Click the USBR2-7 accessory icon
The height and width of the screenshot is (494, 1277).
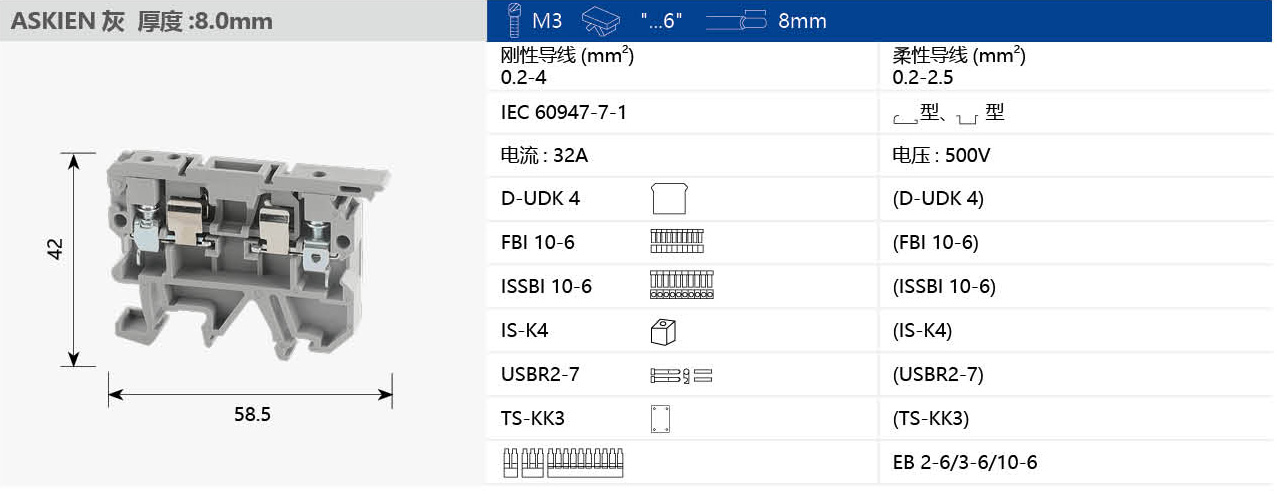(x=681, y=375)
